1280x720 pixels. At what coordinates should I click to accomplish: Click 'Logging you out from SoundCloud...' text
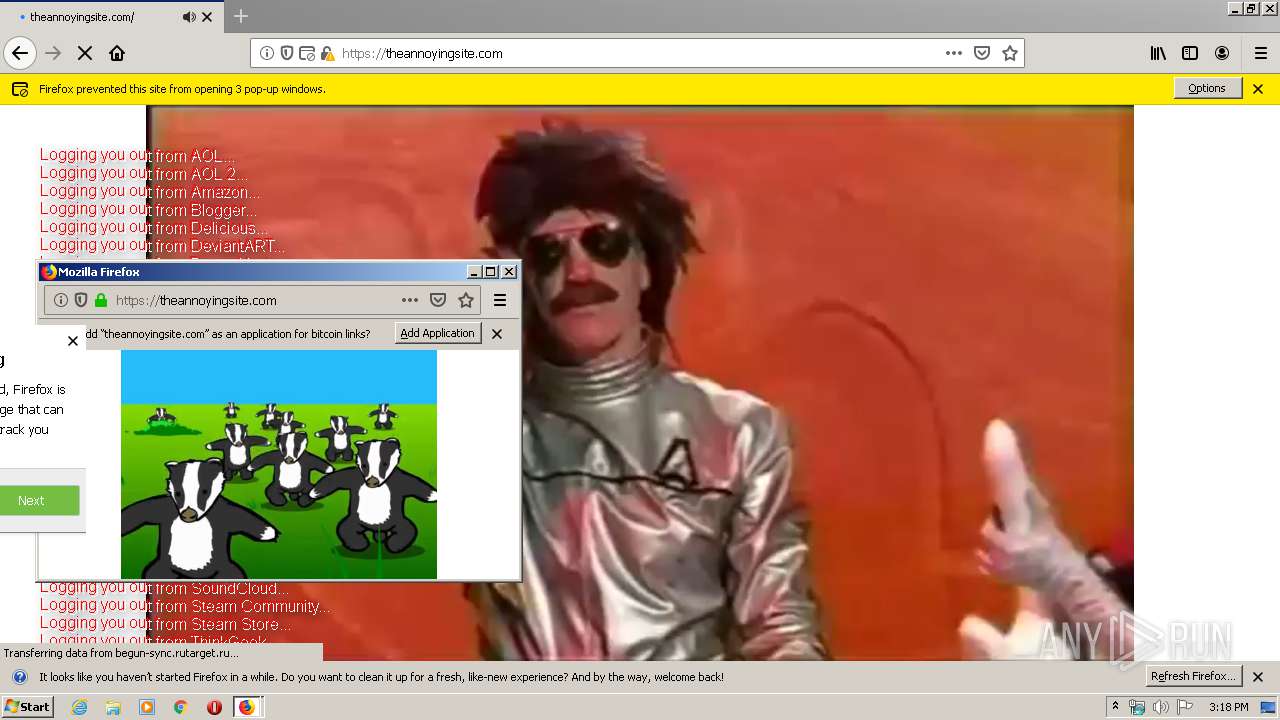(x=164, y=588)
